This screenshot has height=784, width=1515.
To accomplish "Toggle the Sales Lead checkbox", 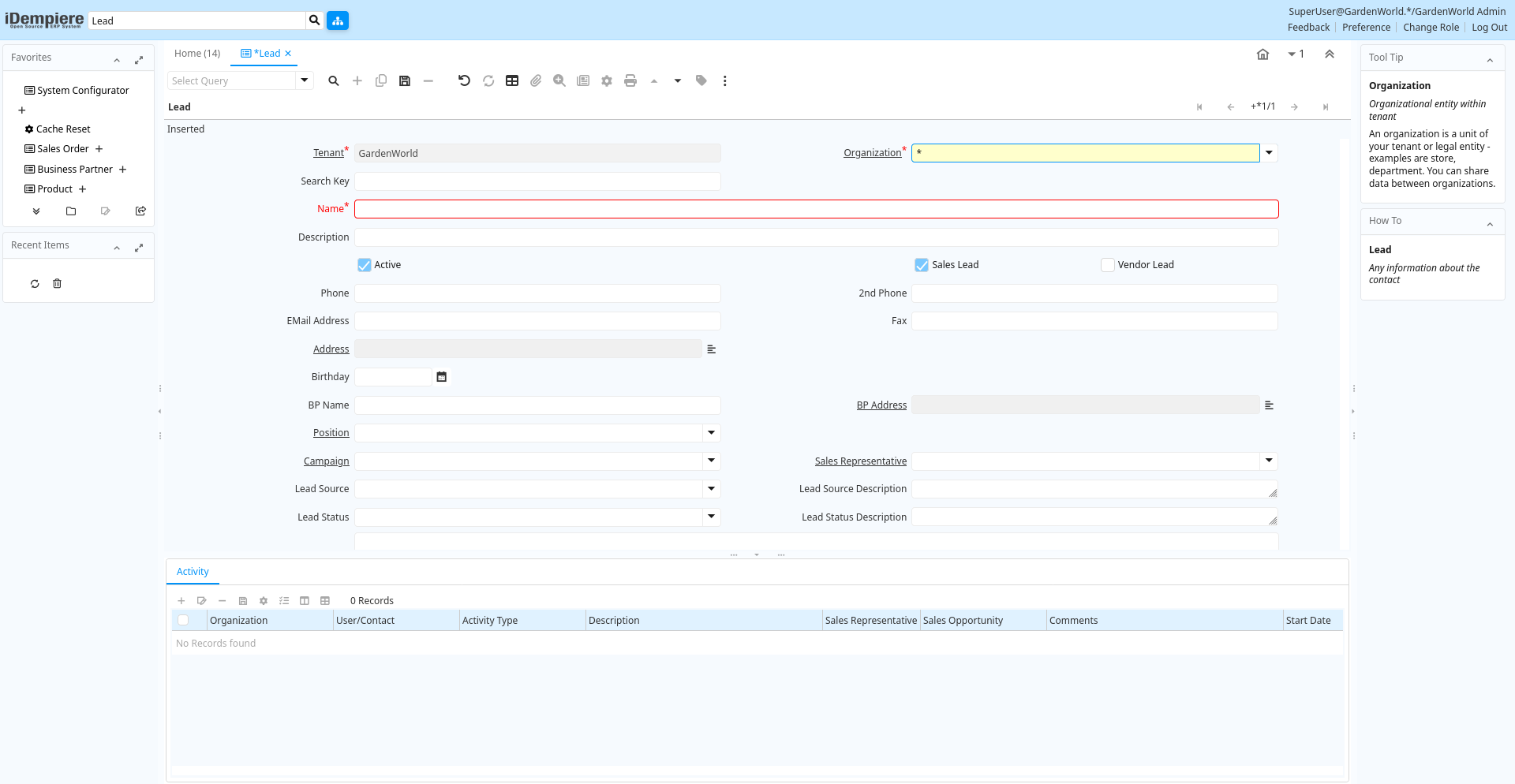I will (922, 265).
